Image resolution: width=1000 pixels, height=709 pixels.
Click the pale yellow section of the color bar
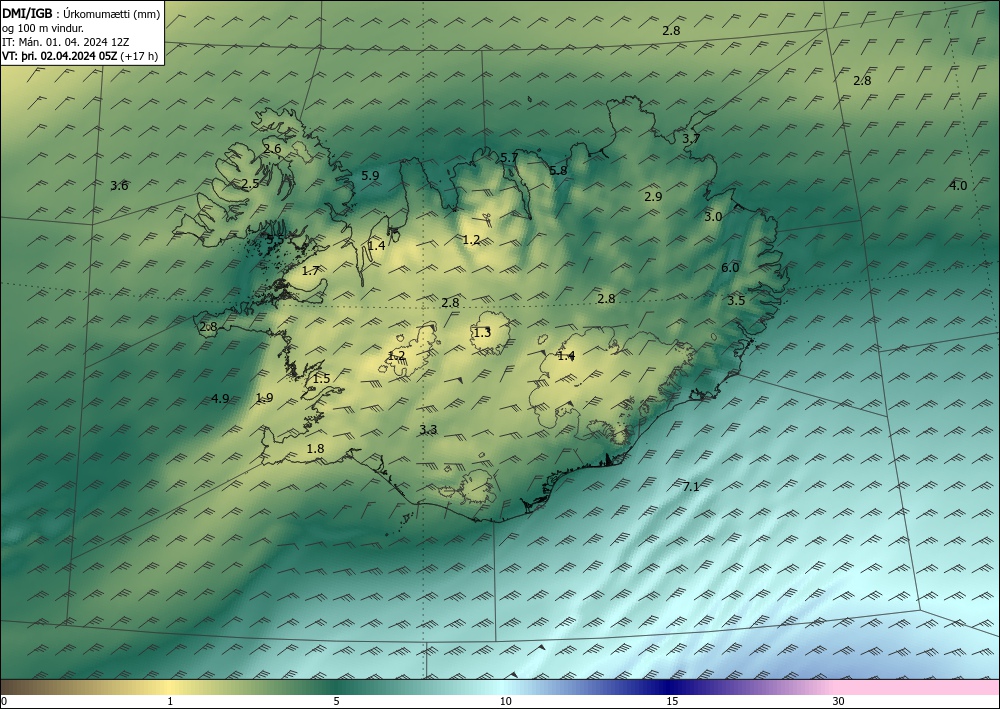point(170,687)
